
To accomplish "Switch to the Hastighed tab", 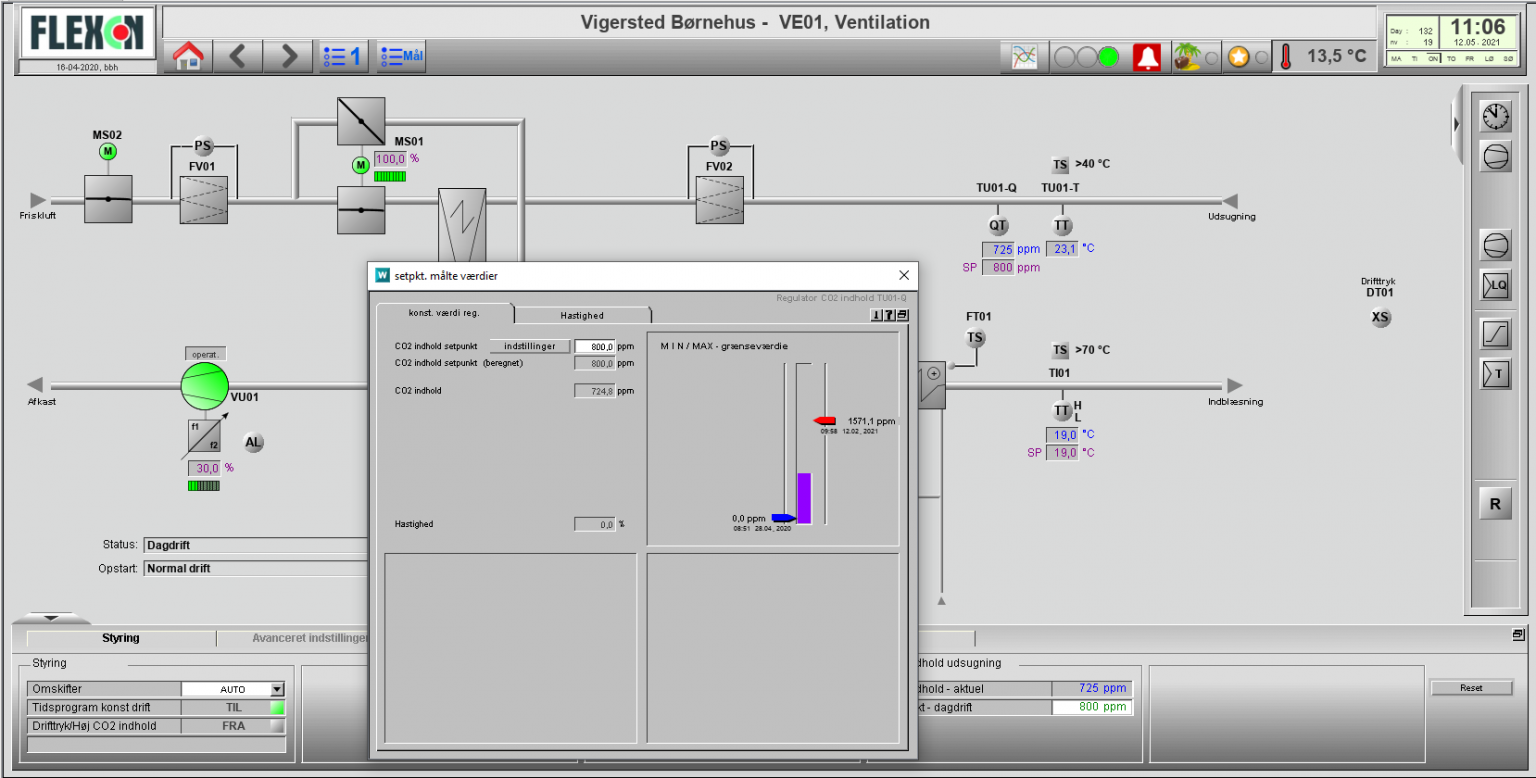I will (x=581, y=315).
